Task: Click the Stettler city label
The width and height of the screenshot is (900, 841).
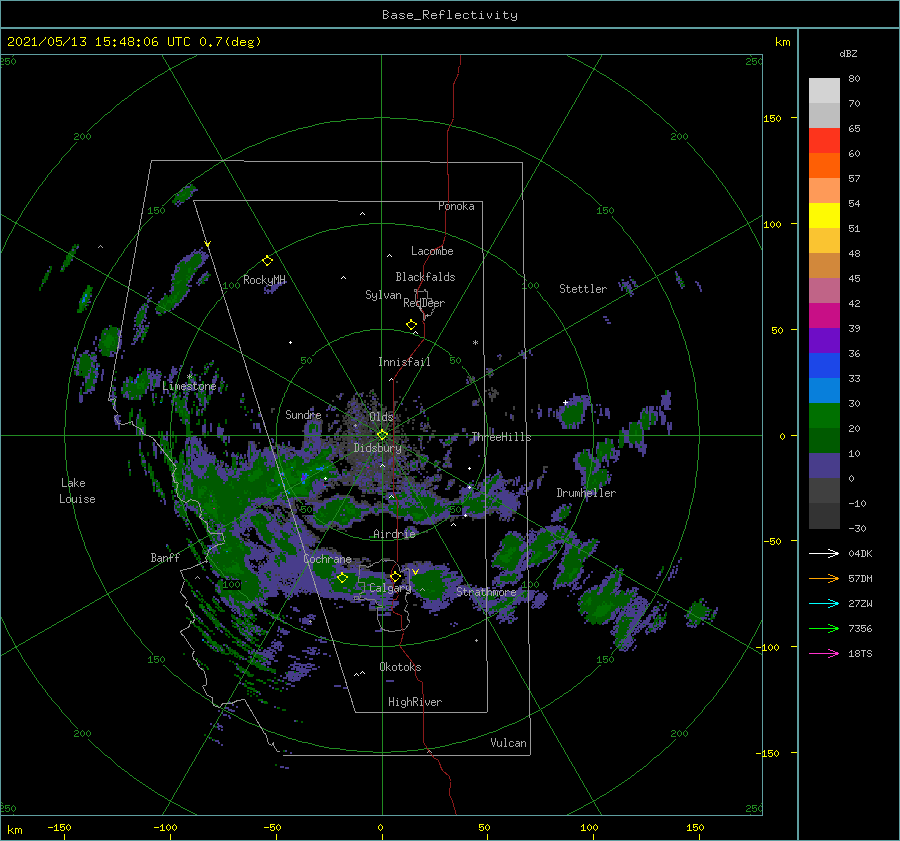Action: pyautogui.click(x=583, y=289)
